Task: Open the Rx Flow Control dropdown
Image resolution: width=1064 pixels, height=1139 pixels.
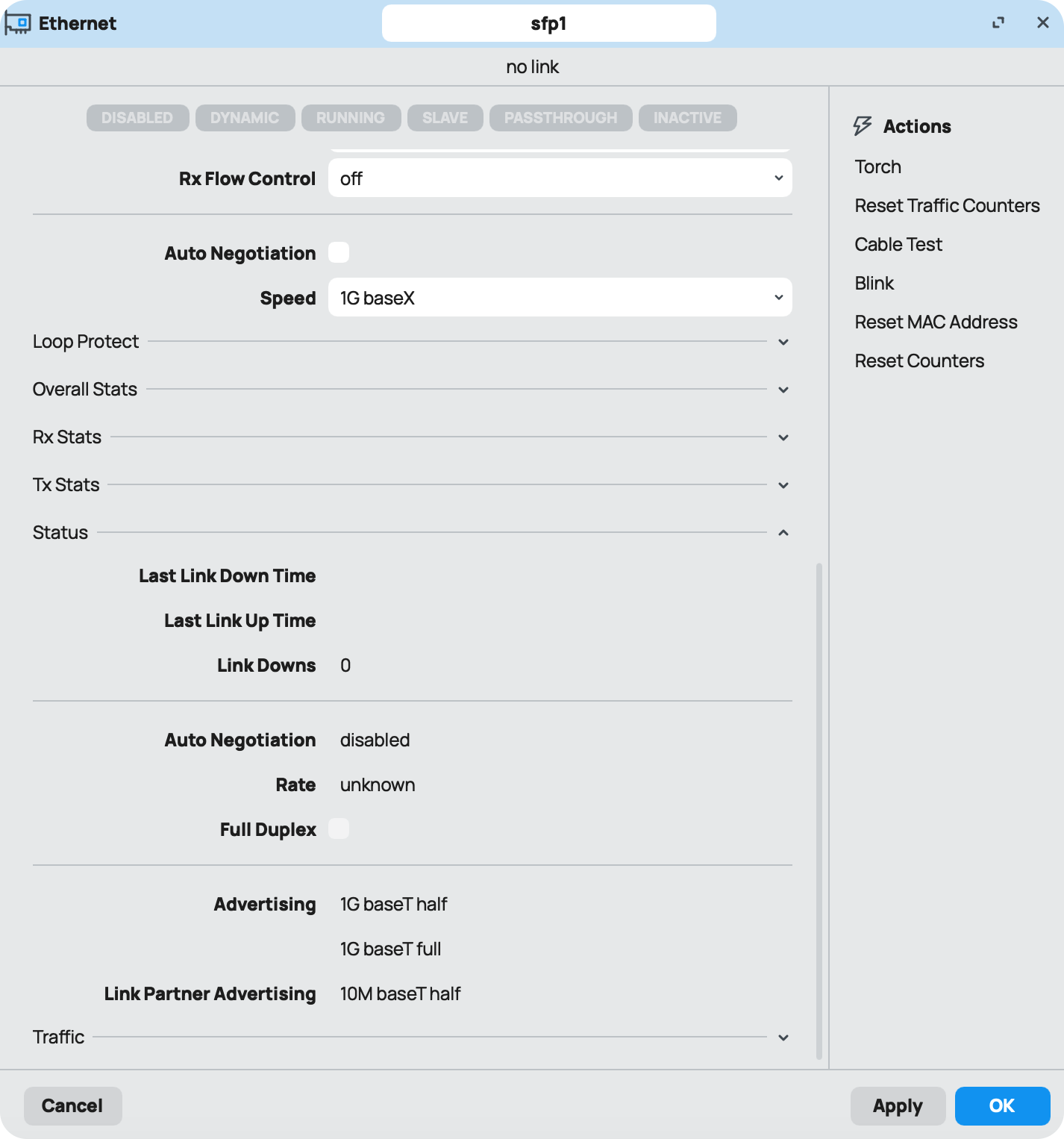Action: pyautogui.click(x=560, y=178)
